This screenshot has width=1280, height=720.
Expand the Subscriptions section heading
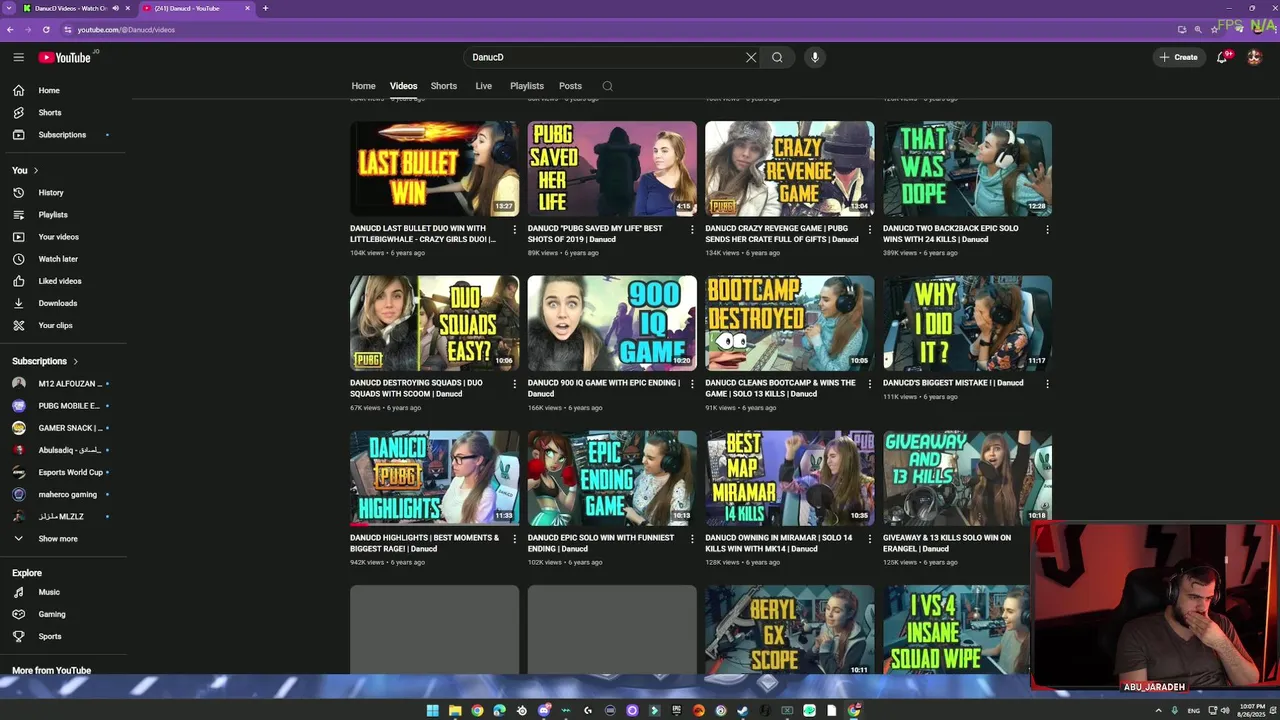point(45,361)
